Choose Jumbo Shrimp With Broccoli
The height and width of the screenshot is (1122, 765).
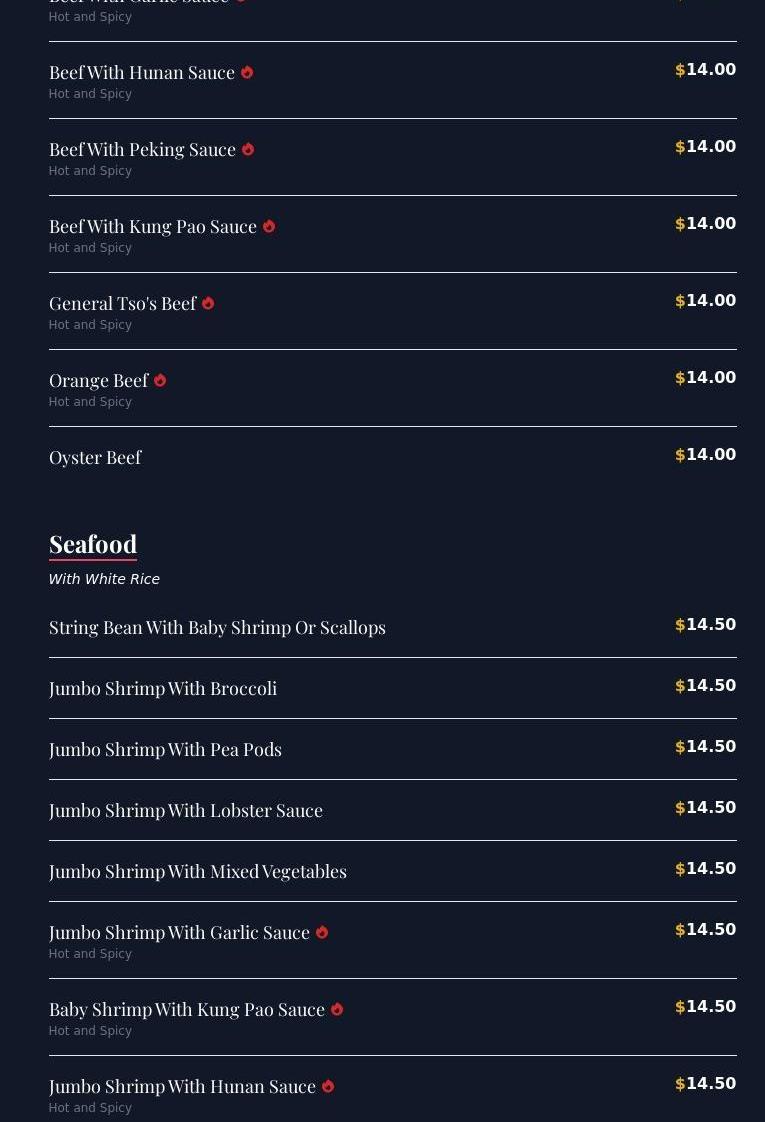[x=163, y=688]
